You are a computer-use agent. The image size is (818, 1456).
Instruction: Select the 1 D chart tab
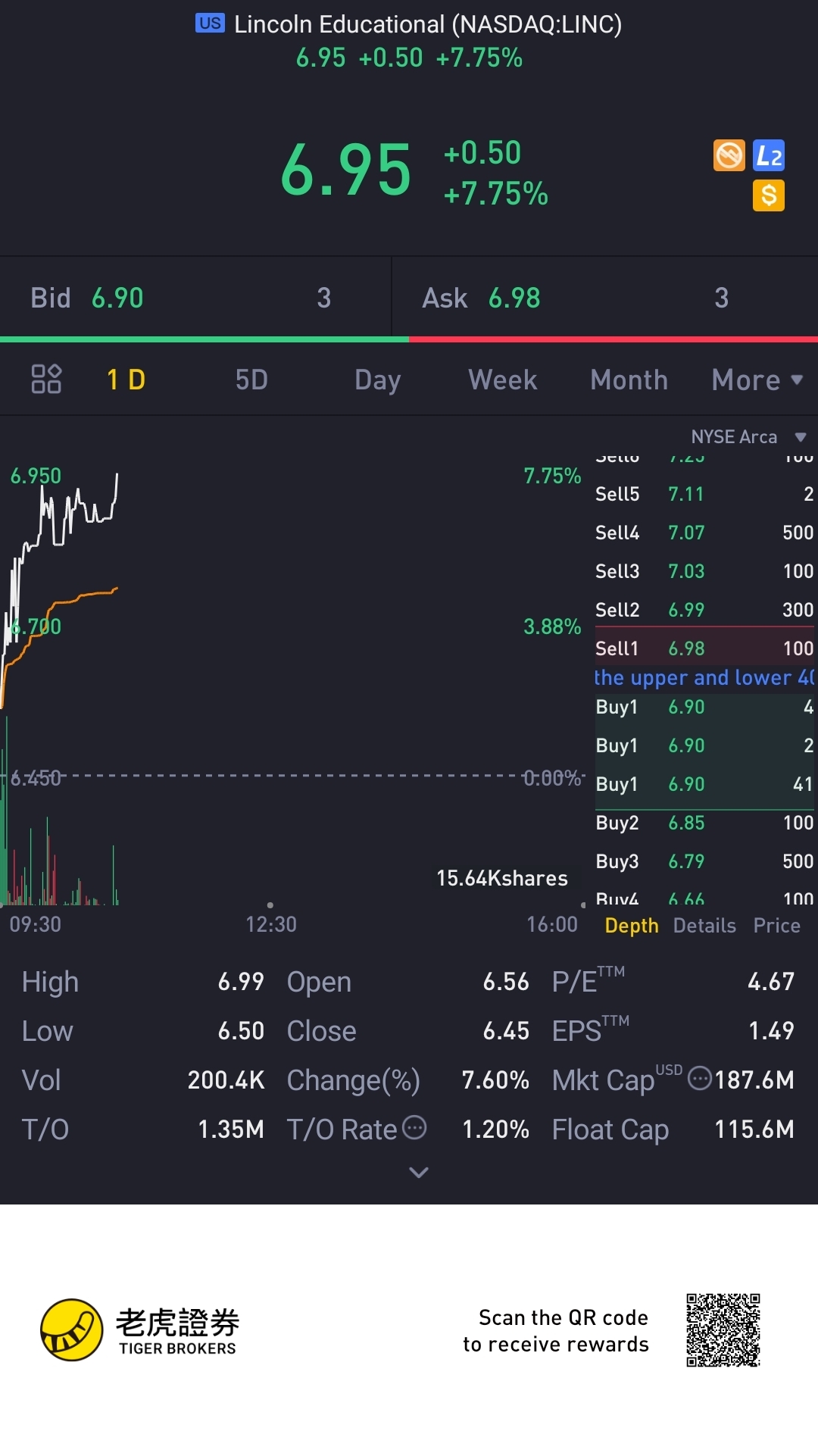126,380
